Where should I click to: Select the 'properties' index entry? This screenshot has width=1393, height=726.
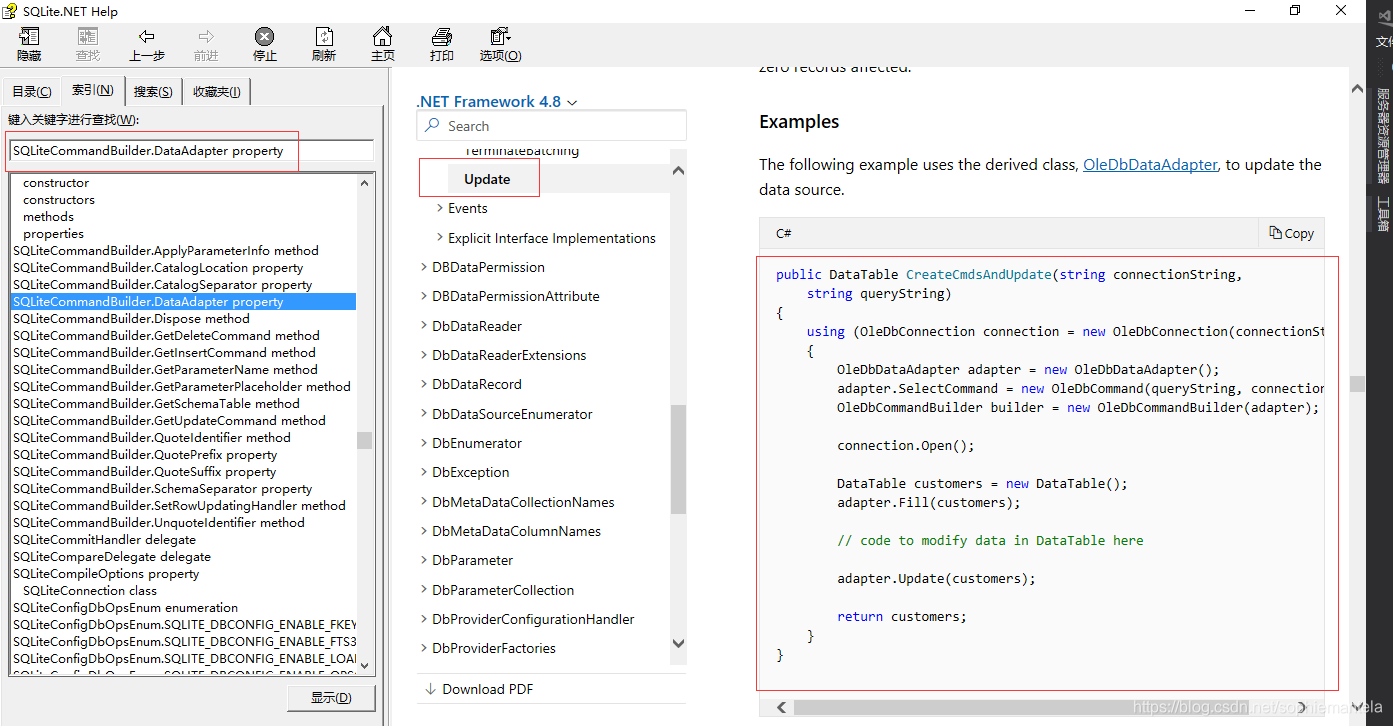pos(53,233)
